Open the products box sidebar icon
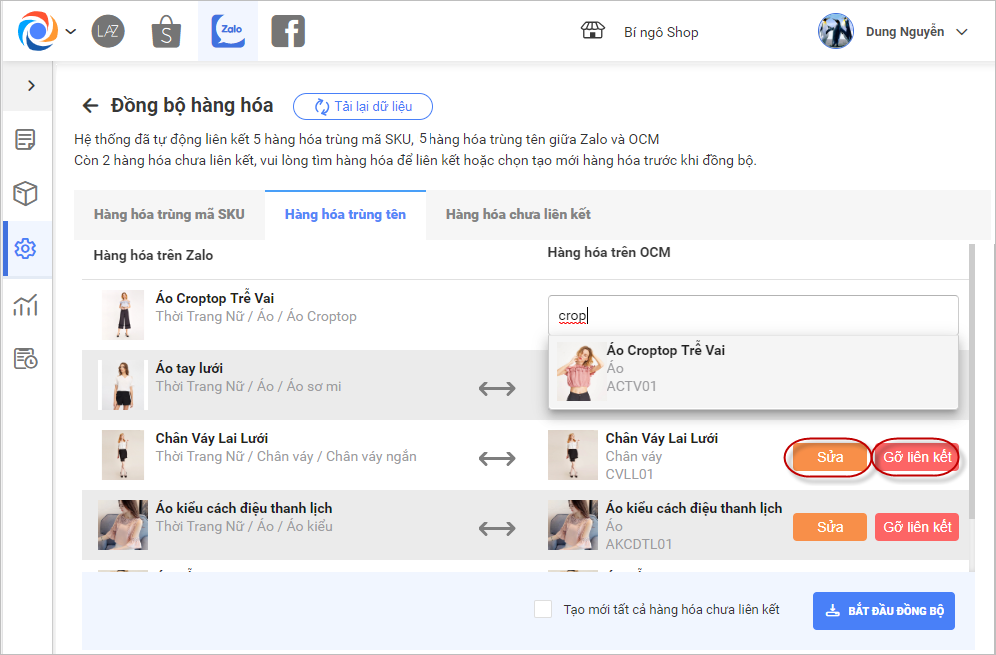This screenshot has height=655, width=996. tap(25, 194)
